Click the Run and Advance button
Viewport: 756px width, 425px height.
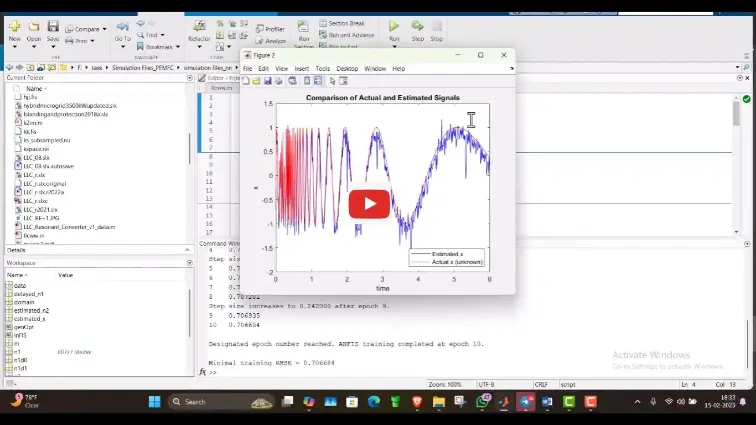(x=350, y=35)
